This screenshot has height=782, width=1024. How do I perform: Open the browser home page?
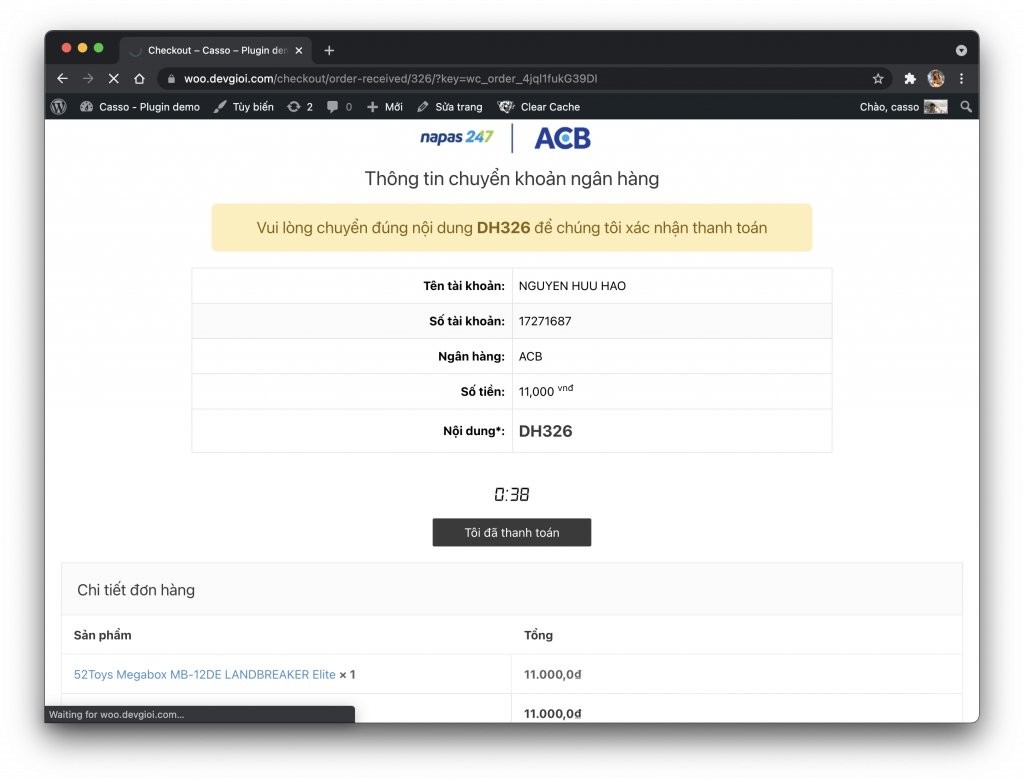tap(139, 78)
